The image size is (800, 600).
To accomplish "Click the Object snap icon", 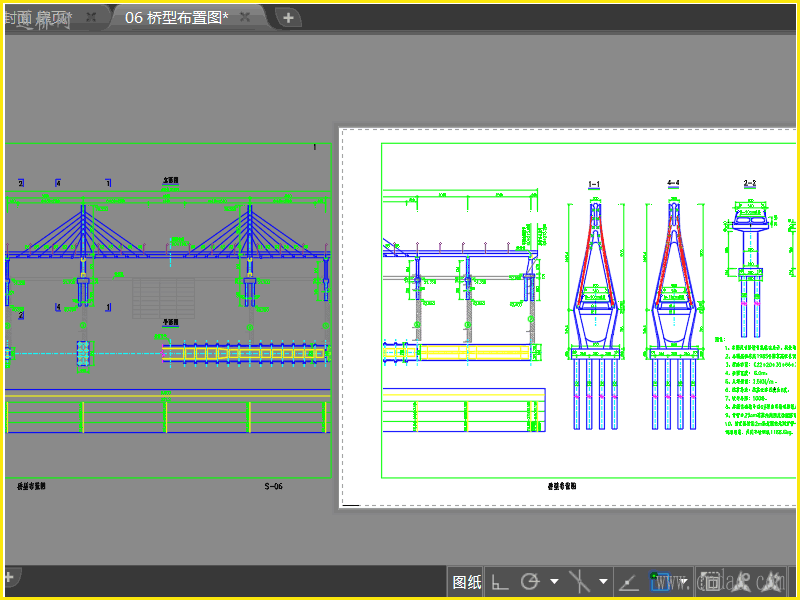I will point(661,581).
